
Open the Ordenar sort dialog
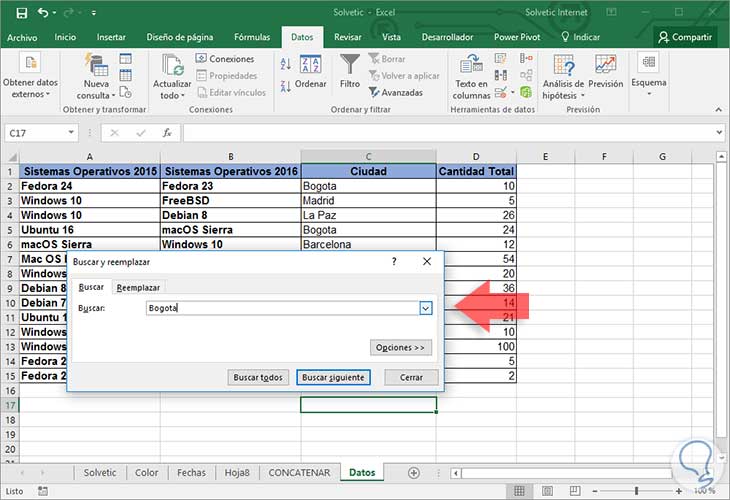(x=311, y=72)
